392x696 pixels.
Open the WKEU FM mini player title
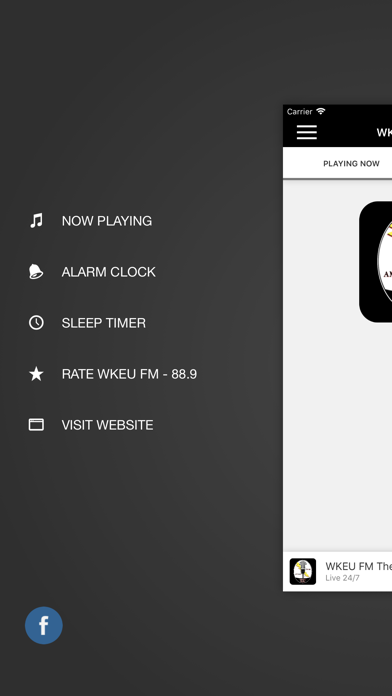point(359,566)
